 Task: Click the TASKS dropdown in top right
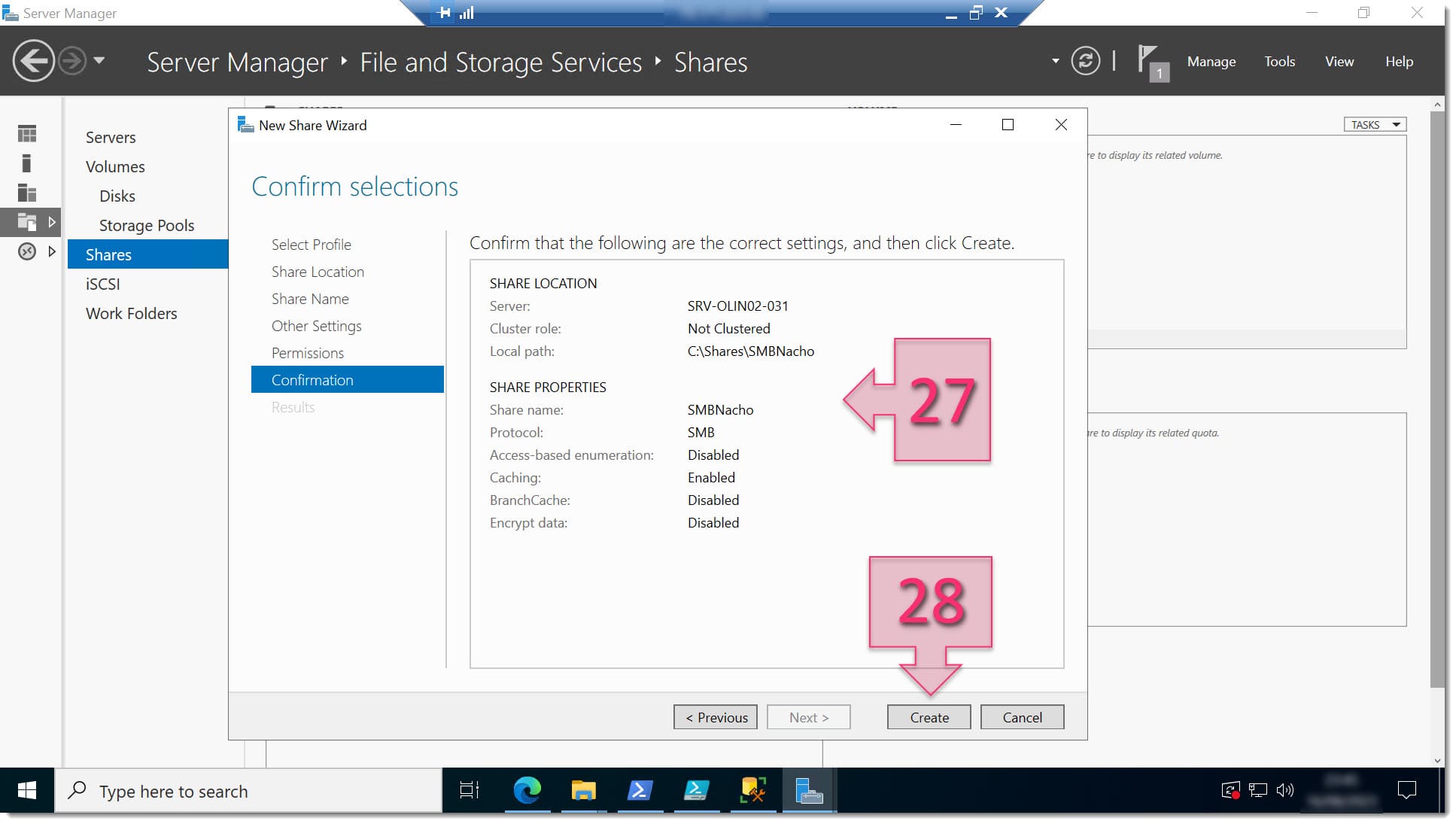1375,124
